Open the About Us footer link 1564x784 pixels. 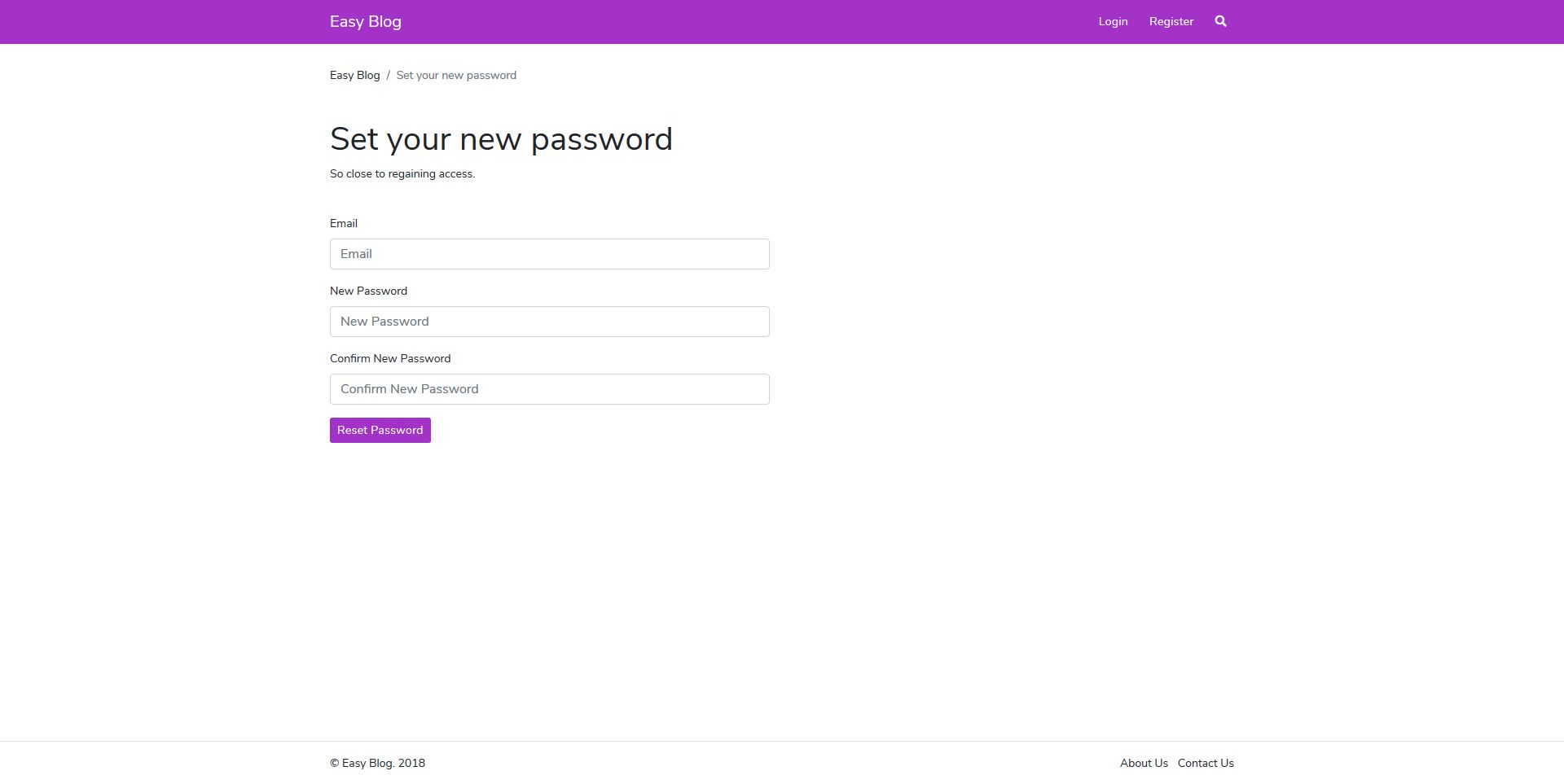pos(1144,764)
